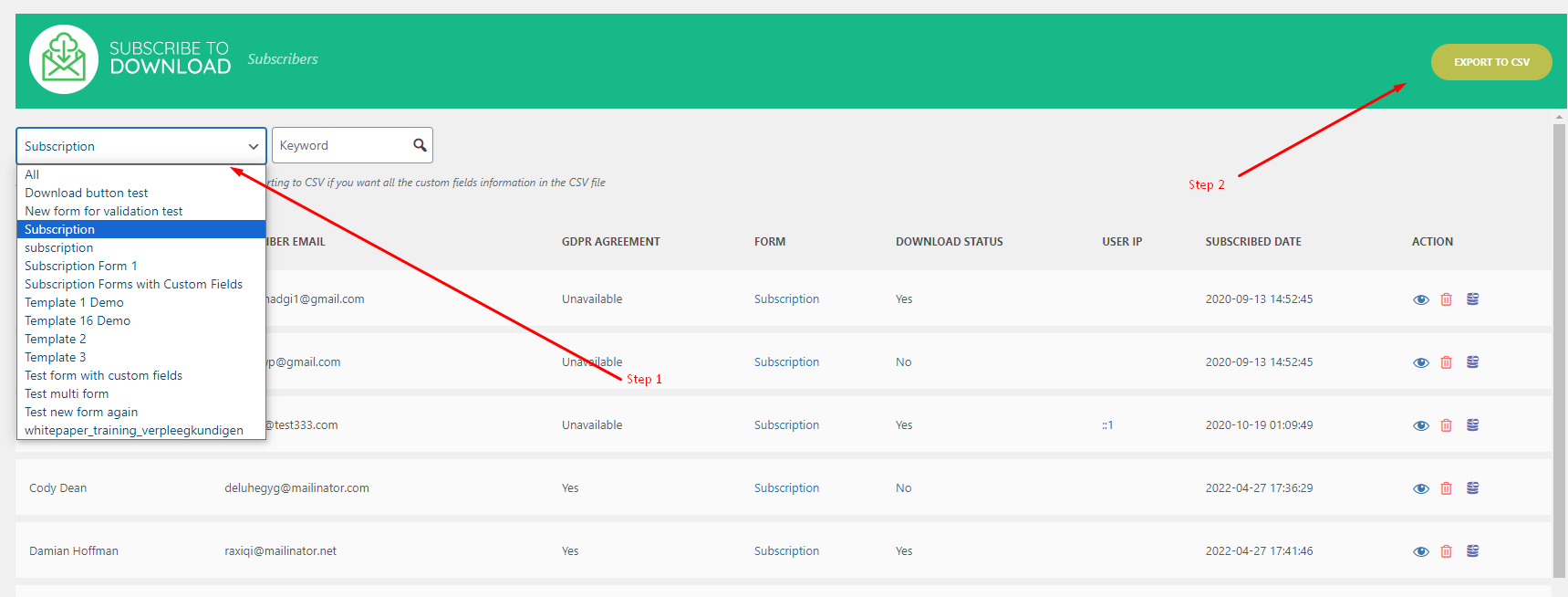Click the Action column header
The height and width of the screenshot is (597, 1568).
[1432, 242]
